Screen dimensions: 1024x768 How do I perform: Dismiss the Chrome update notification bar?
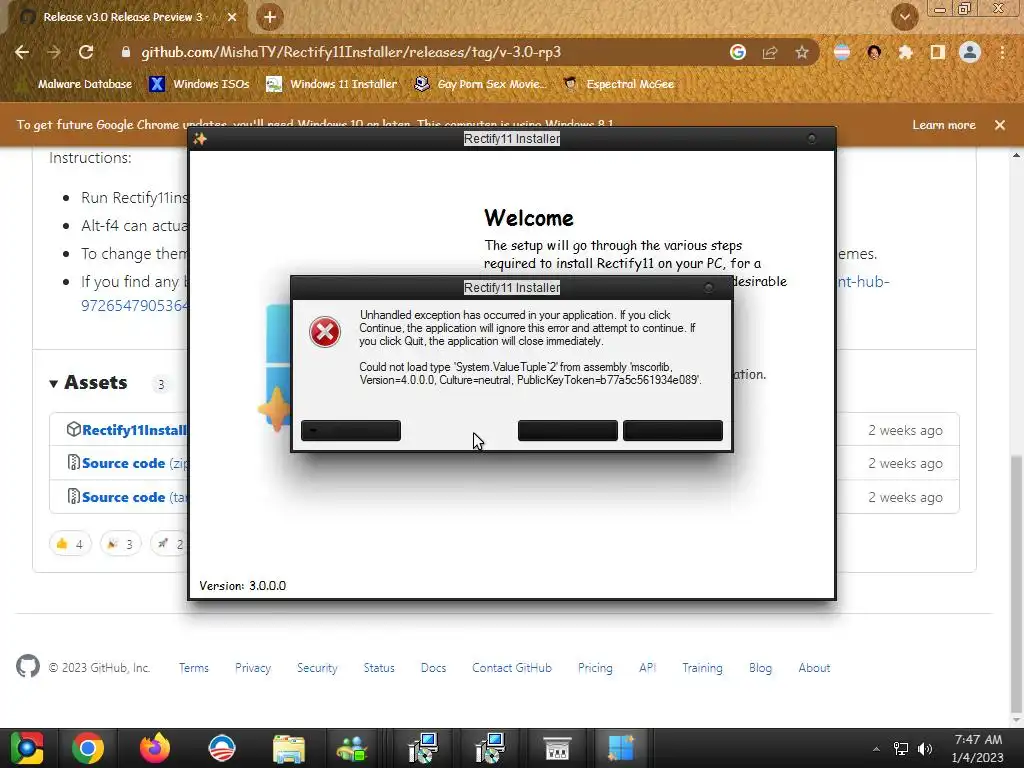point(1000,125)
